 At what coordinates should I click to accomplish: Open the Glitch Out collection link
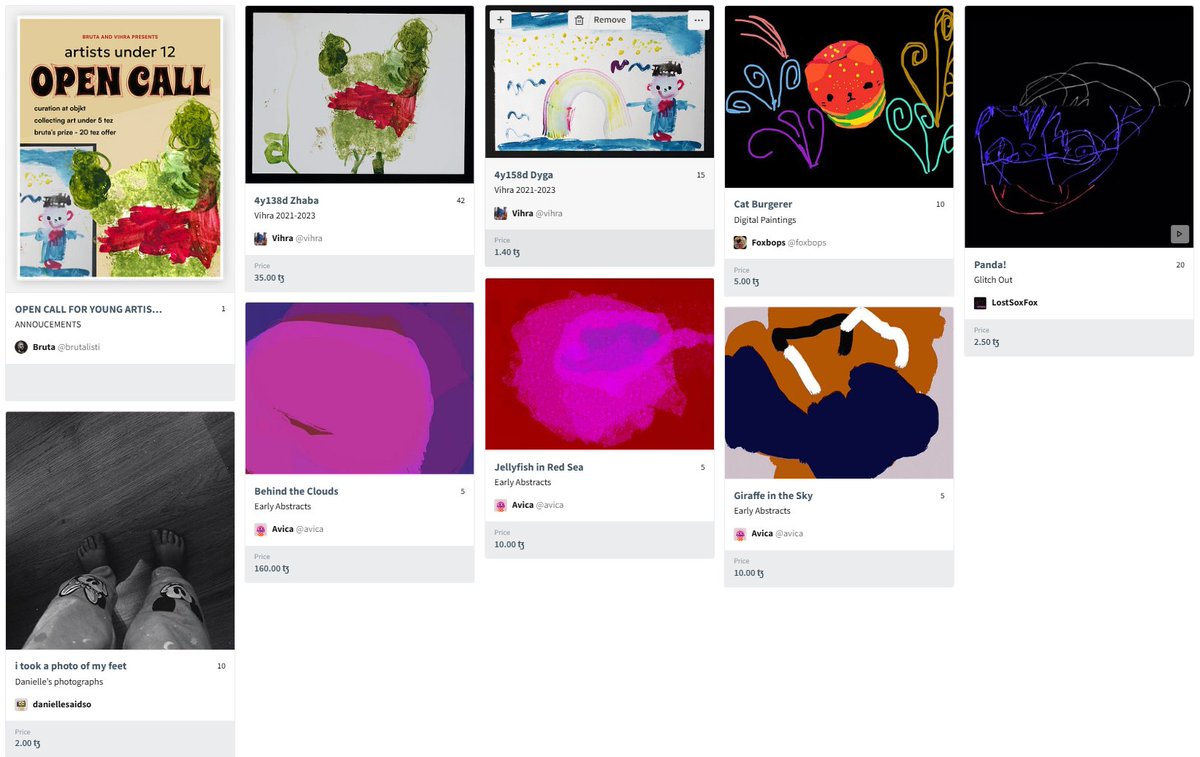(x=993, y=280)
